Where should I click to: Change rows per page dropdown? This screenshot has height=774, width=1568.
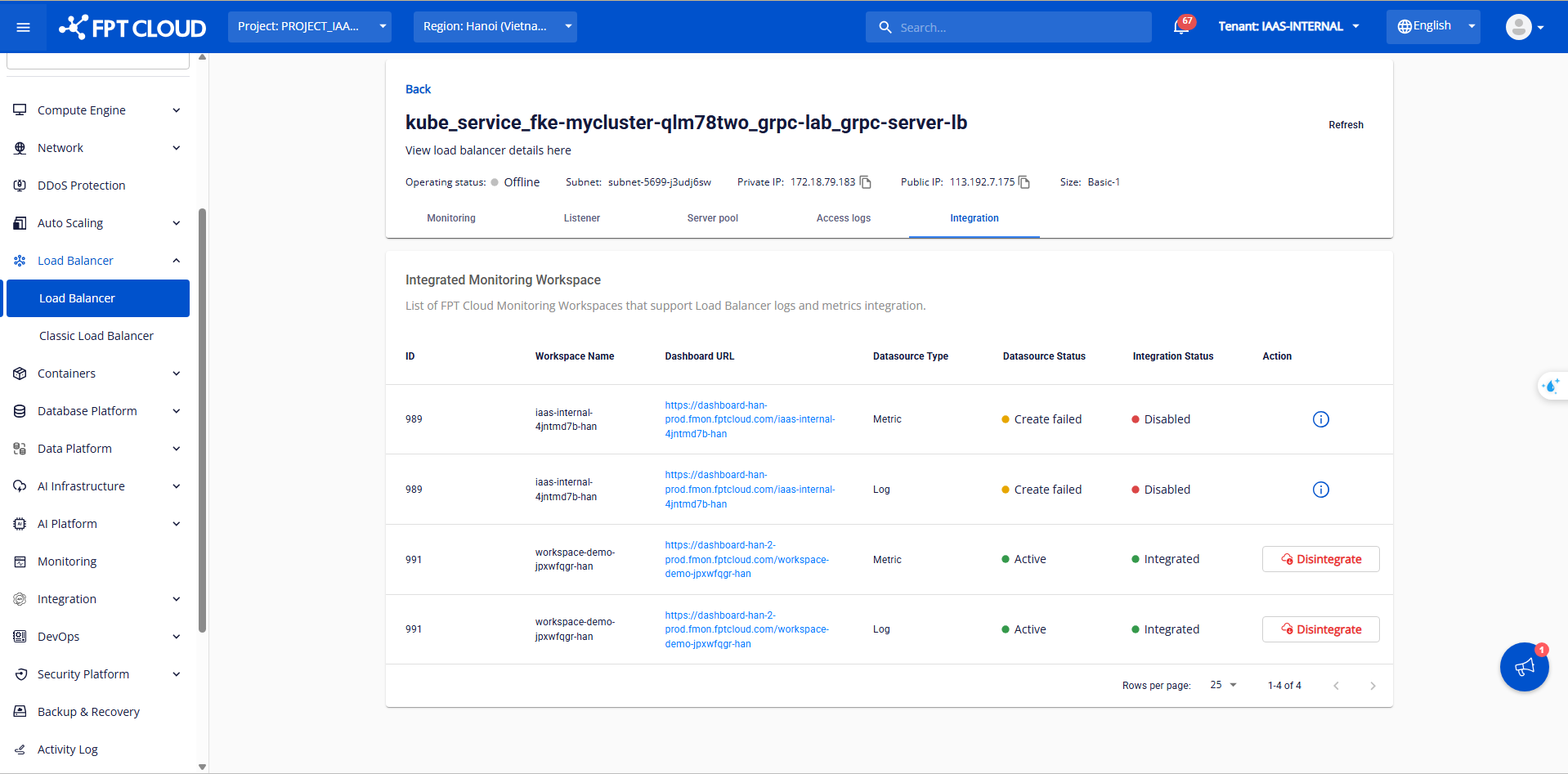[1223, 685]
